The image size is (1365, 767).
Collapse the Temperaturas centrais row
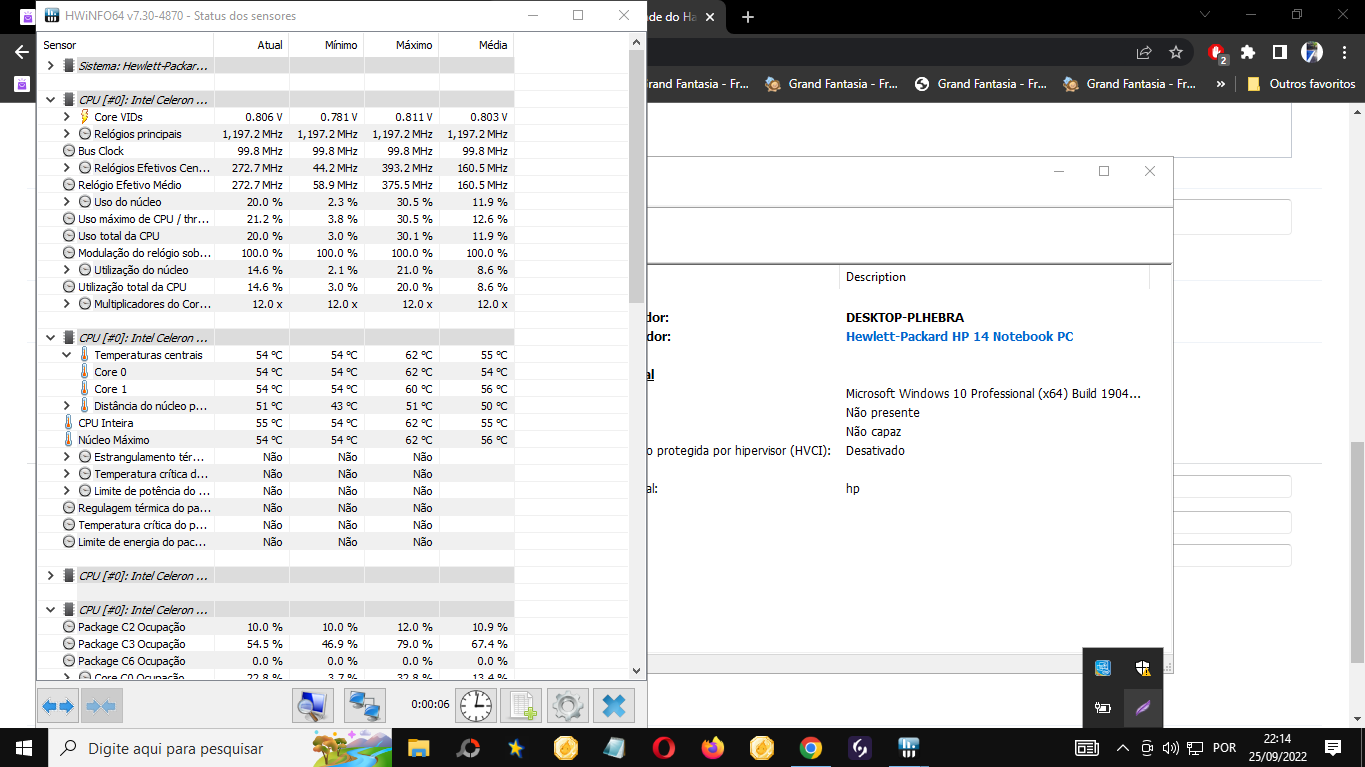67,355
